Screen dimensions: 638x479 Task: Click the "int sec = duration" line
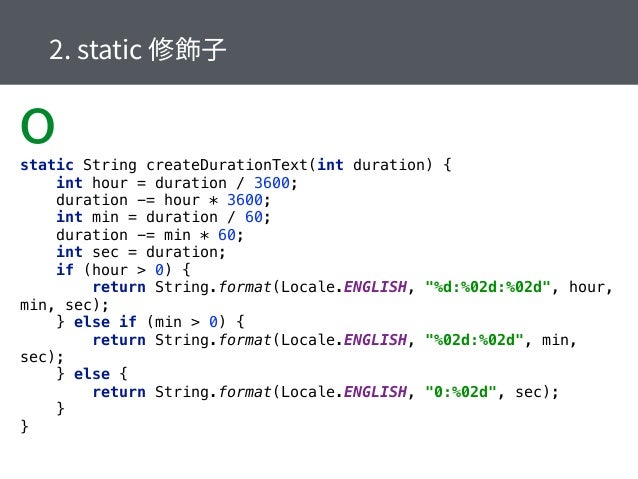coord(140,252)
